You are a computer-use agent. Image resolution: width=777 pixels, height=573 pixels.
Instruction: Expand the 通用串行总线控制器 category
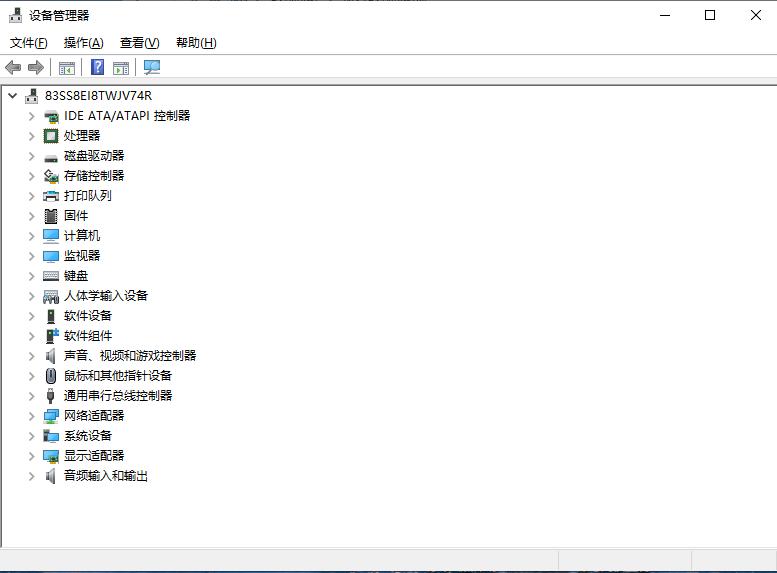point(31,396)
